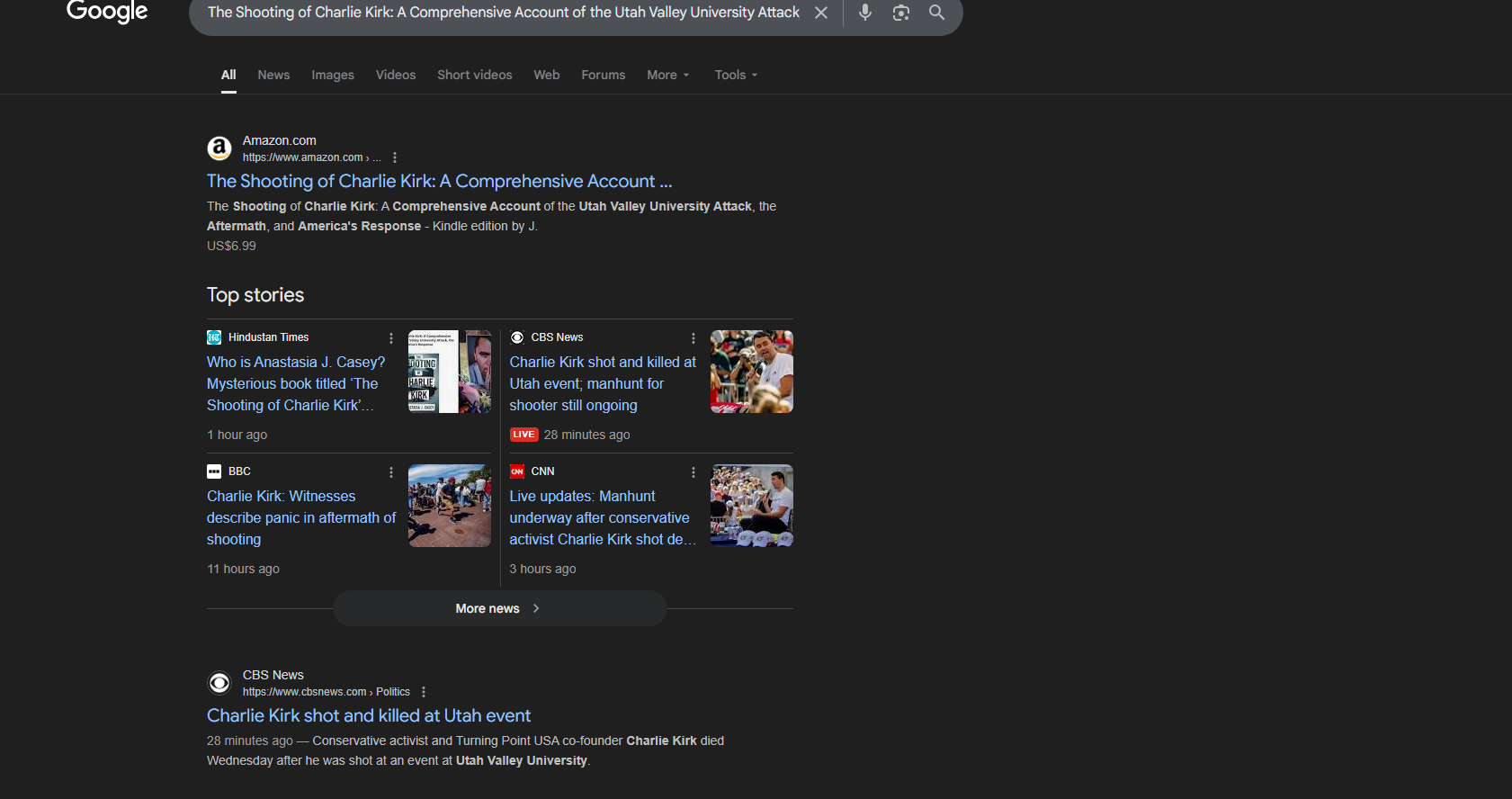Screen dimensions: 1512x799
Task: Start voice search with microphone icon
Action: click(x=864, y=13)
